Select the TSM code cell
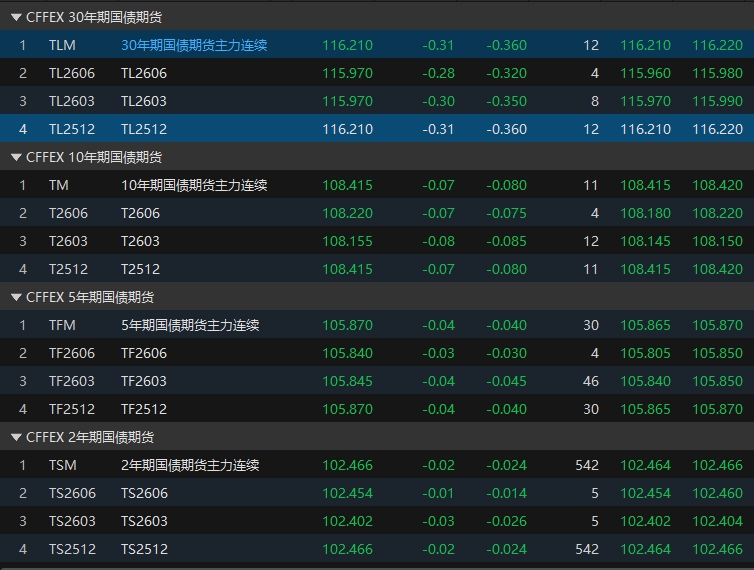 pyautogui.click(x=63, y=465)
